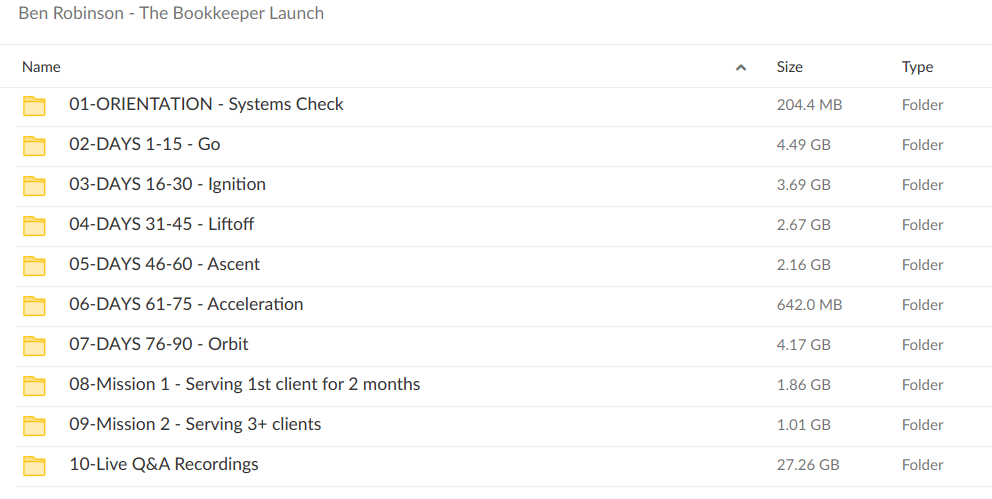Click the Ben Robinson Bookkeeper Launch title
The image size is (992, 499).
coord(171,14)
